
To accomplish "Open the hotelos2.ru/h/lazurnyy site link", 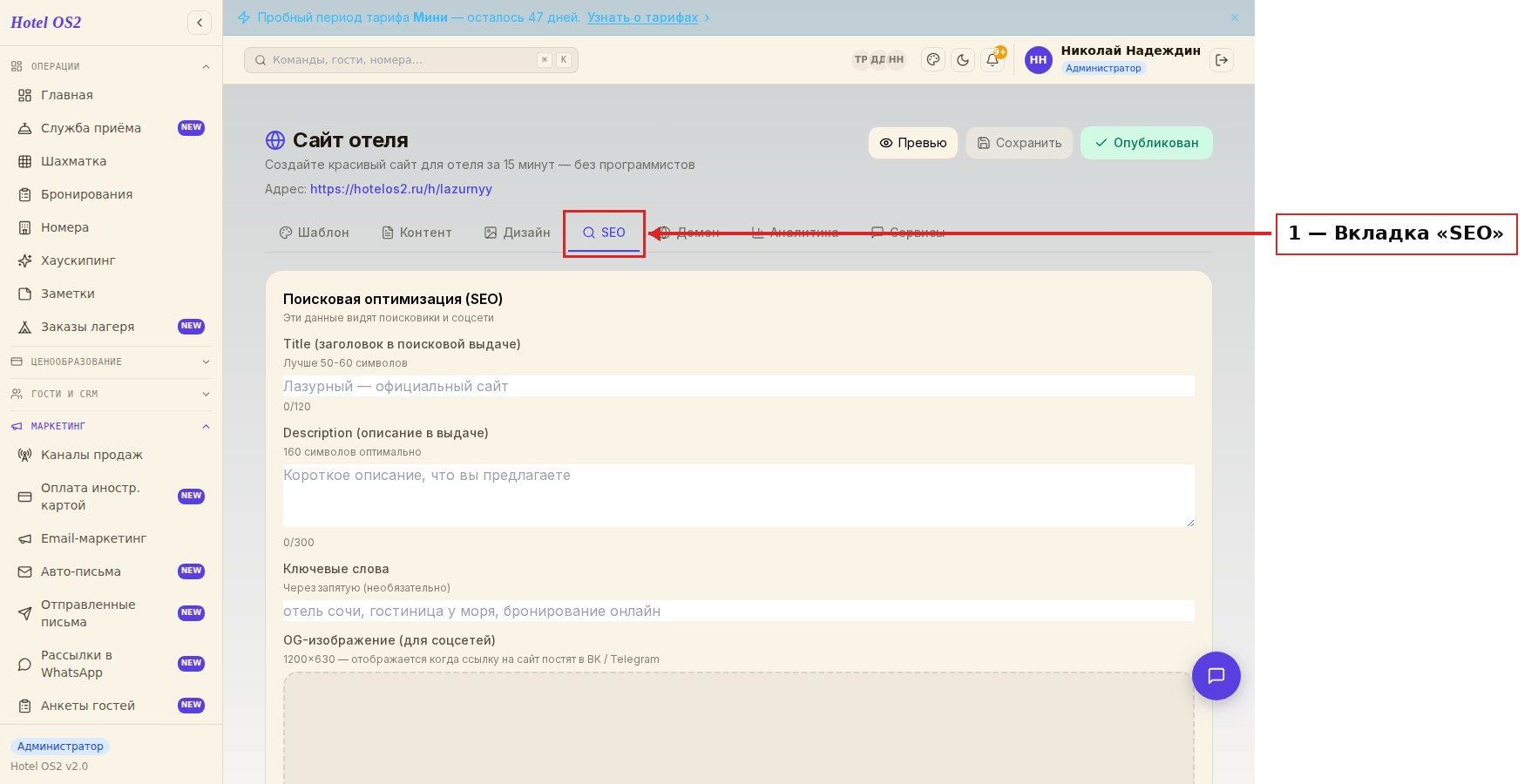I will click(401, 189).
